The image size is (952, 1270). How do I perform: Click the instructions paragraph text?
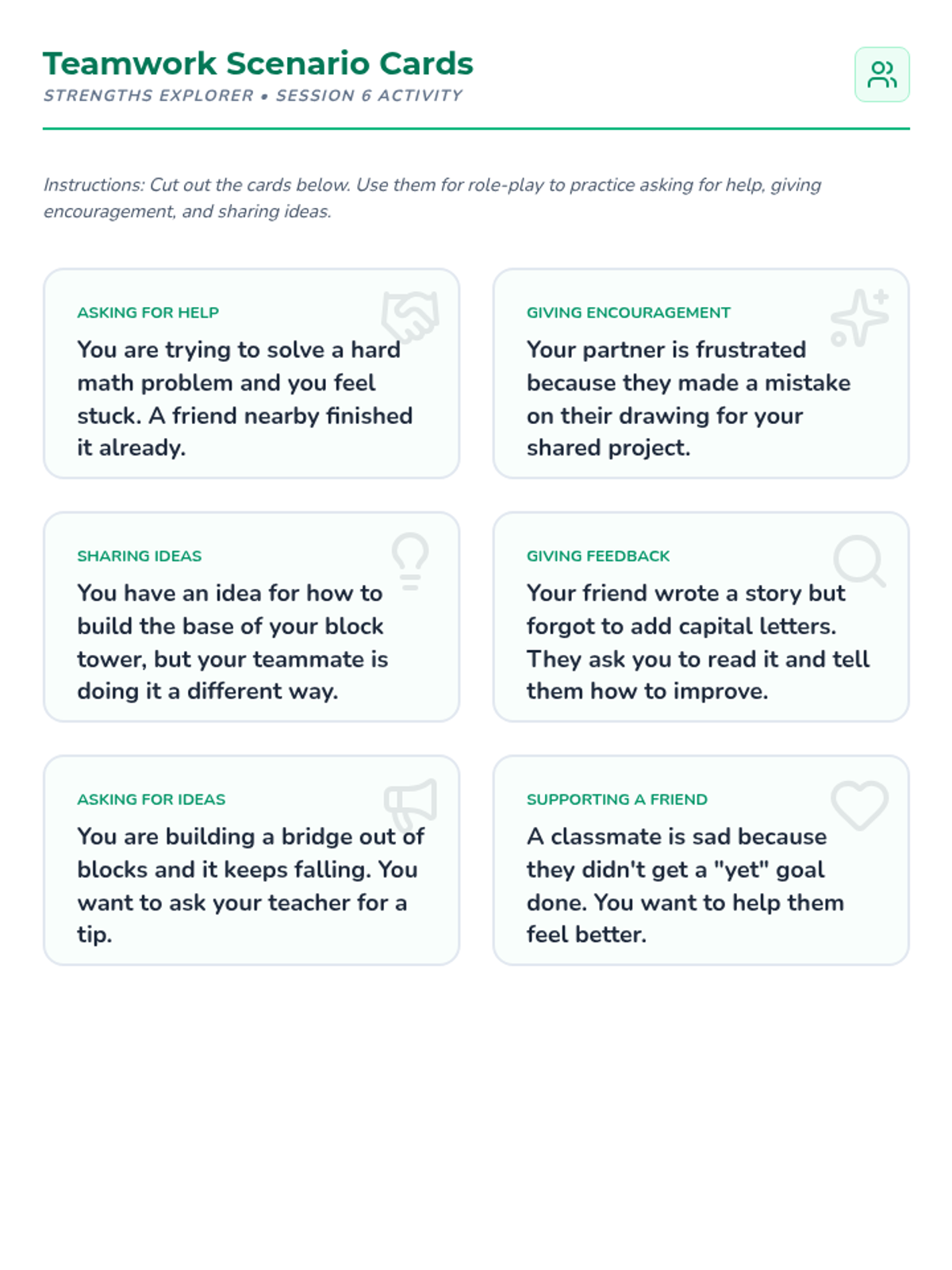coord(432,198)
